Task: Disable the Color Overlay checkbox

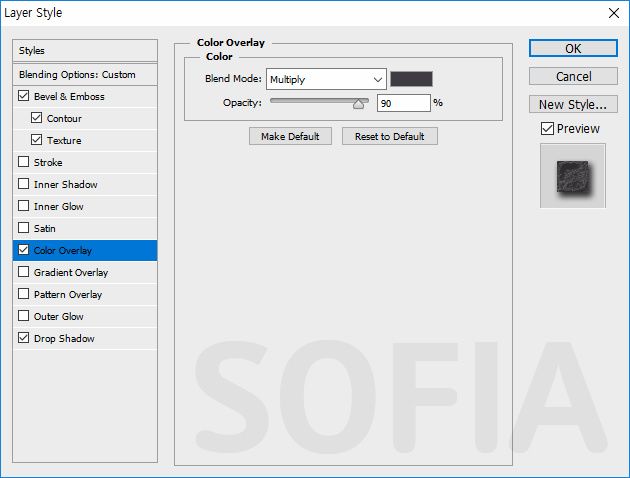Action: click(x=24, y=250)
